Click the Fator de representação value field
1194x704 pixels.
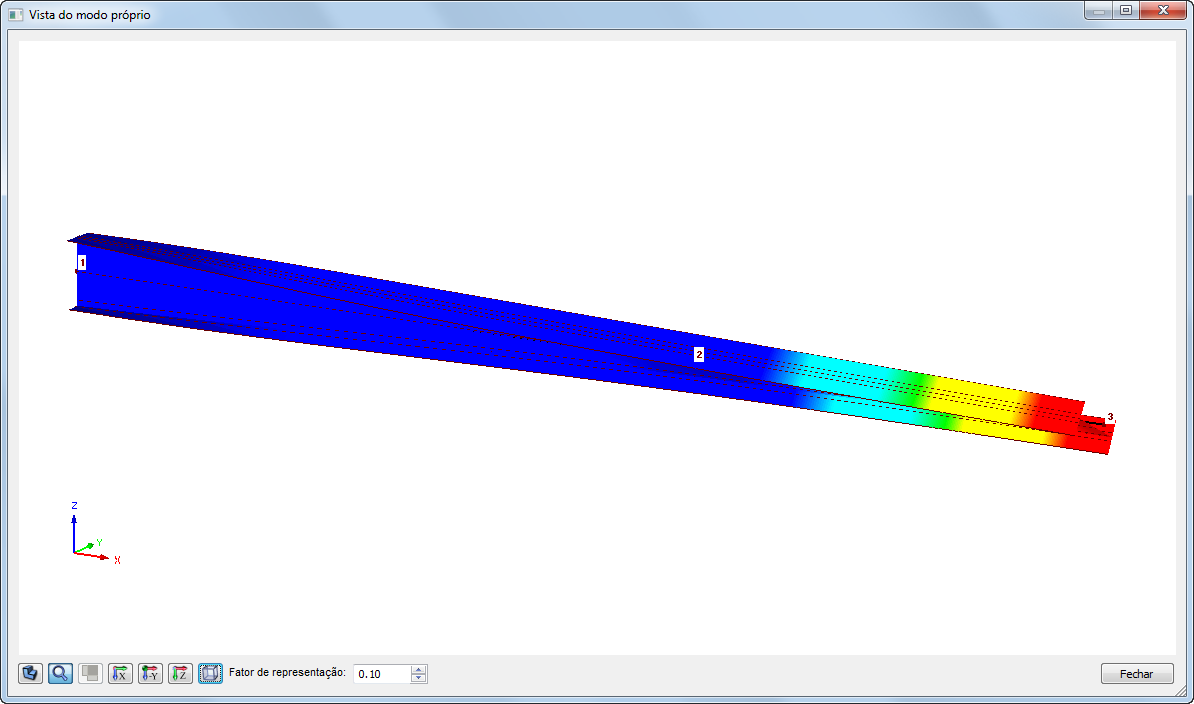382,674
